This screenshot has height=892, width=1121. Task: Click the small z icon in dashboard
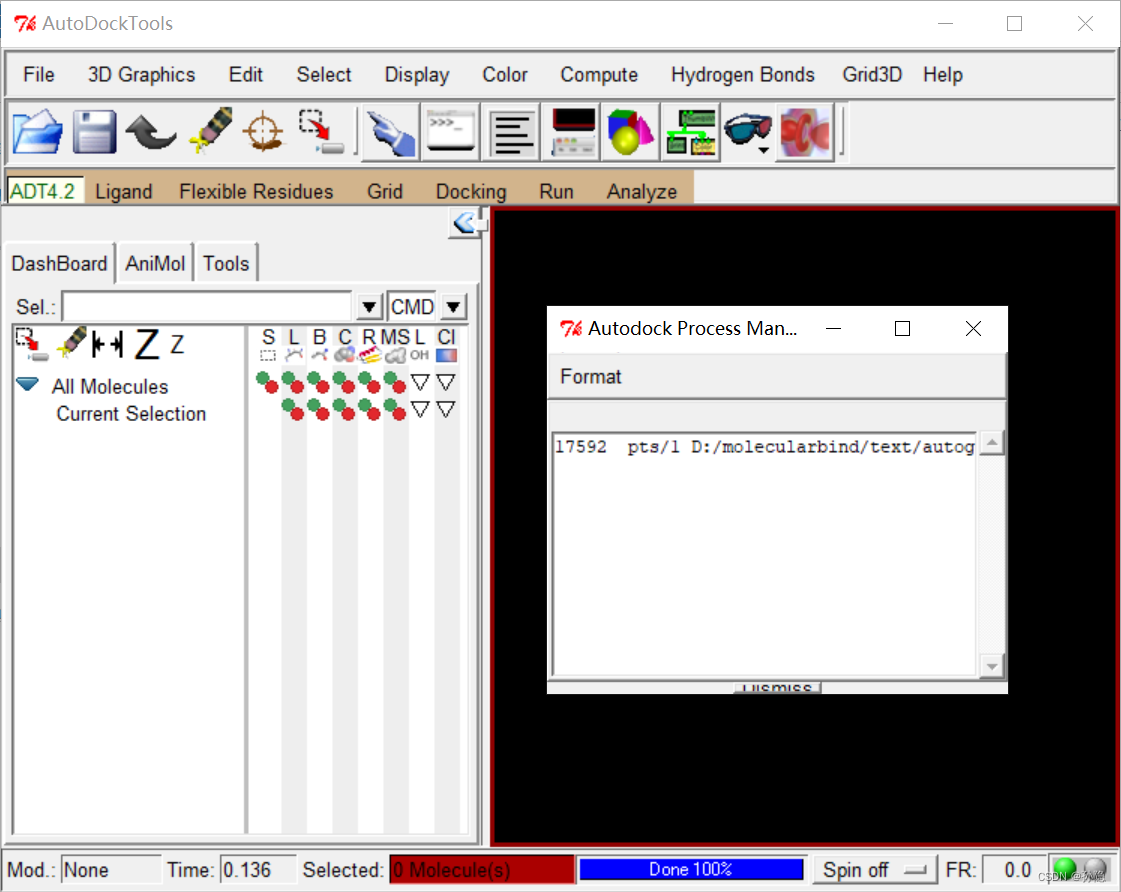(x=177, y=345)
